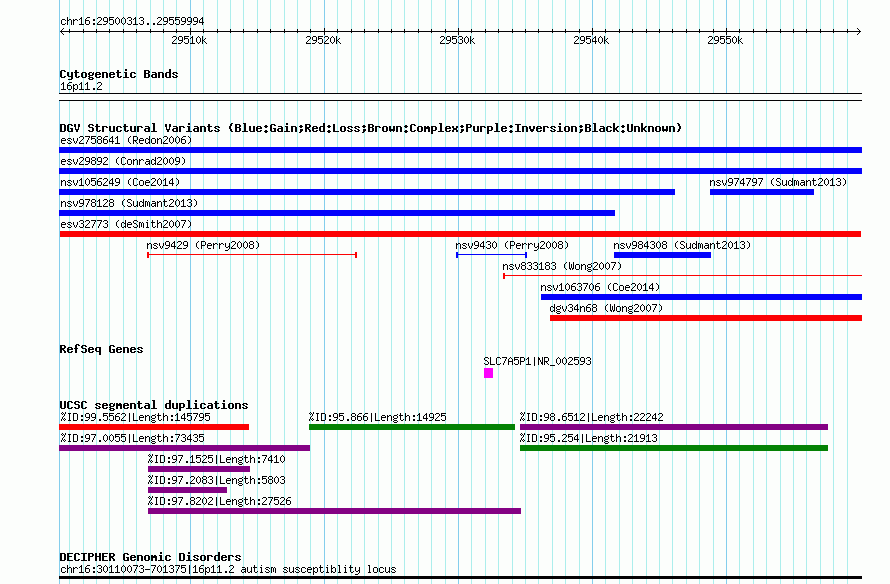Click the nsv974797 short blue bar
890x584 pixels.
coord(762,192)
